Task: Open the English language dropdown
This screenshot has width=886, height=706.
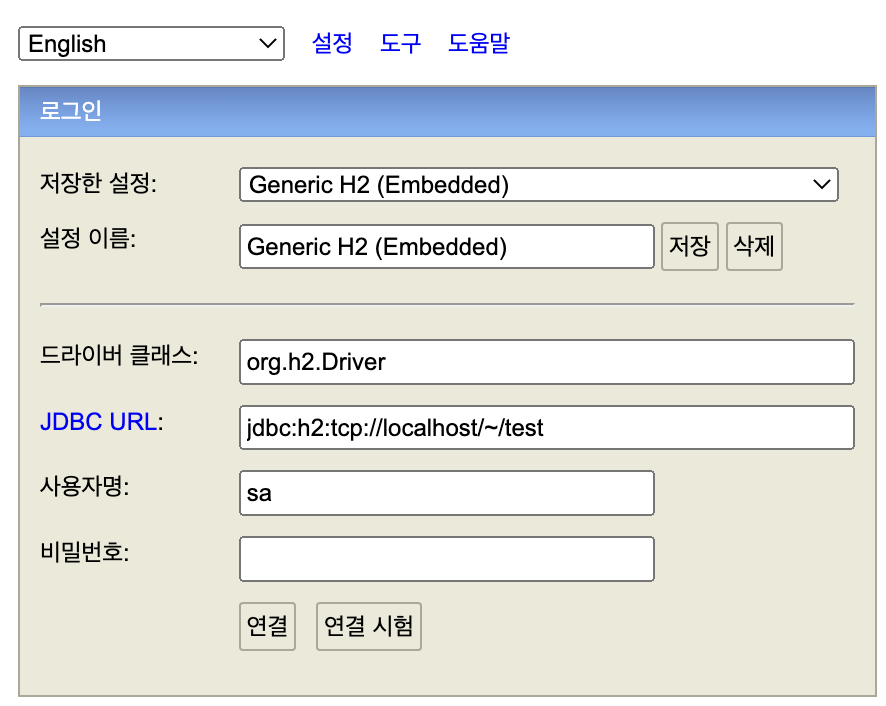Action: pos(151,44)
